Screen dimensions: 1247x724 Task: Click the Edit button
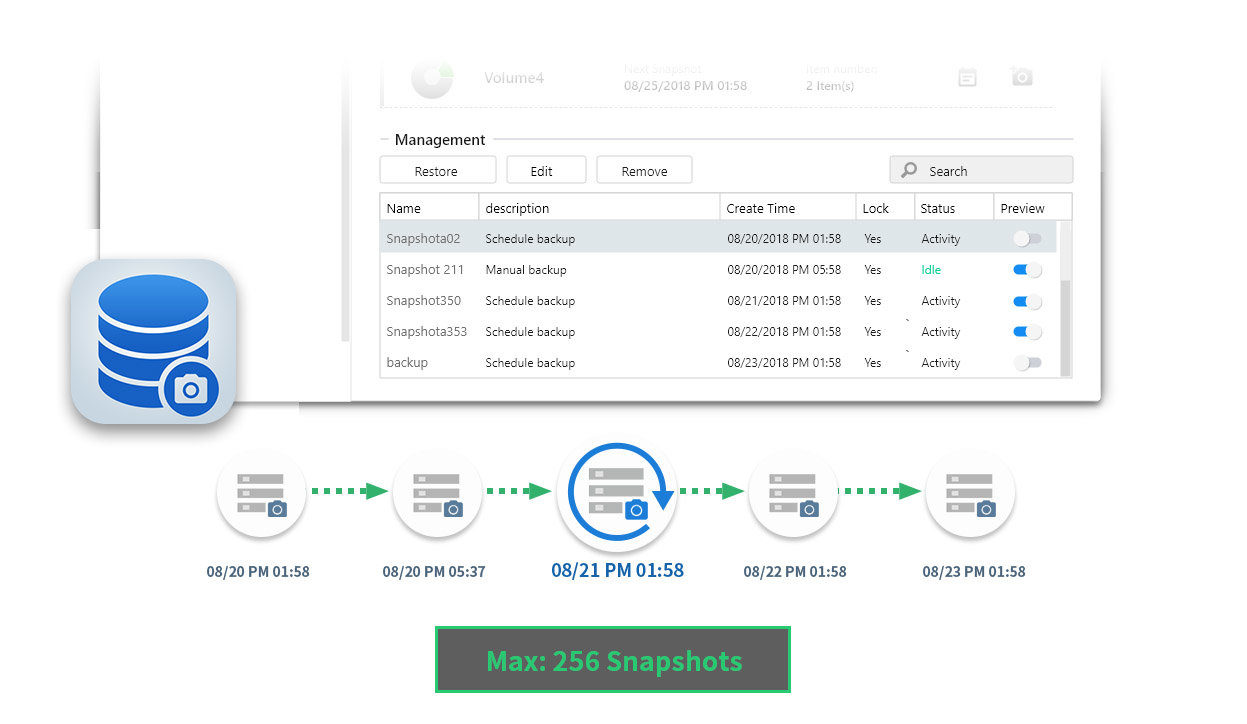tap(541, 171)
